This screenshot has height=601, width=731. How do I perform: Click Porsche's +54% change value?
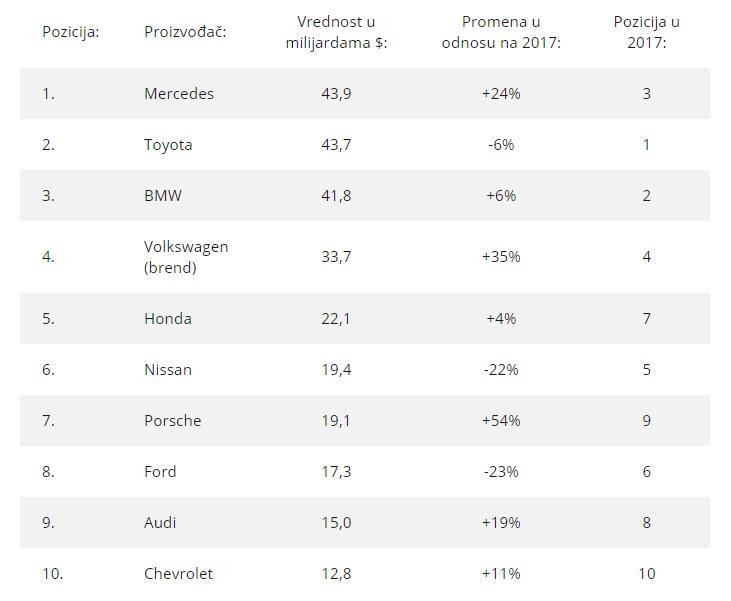pos(501,421)
